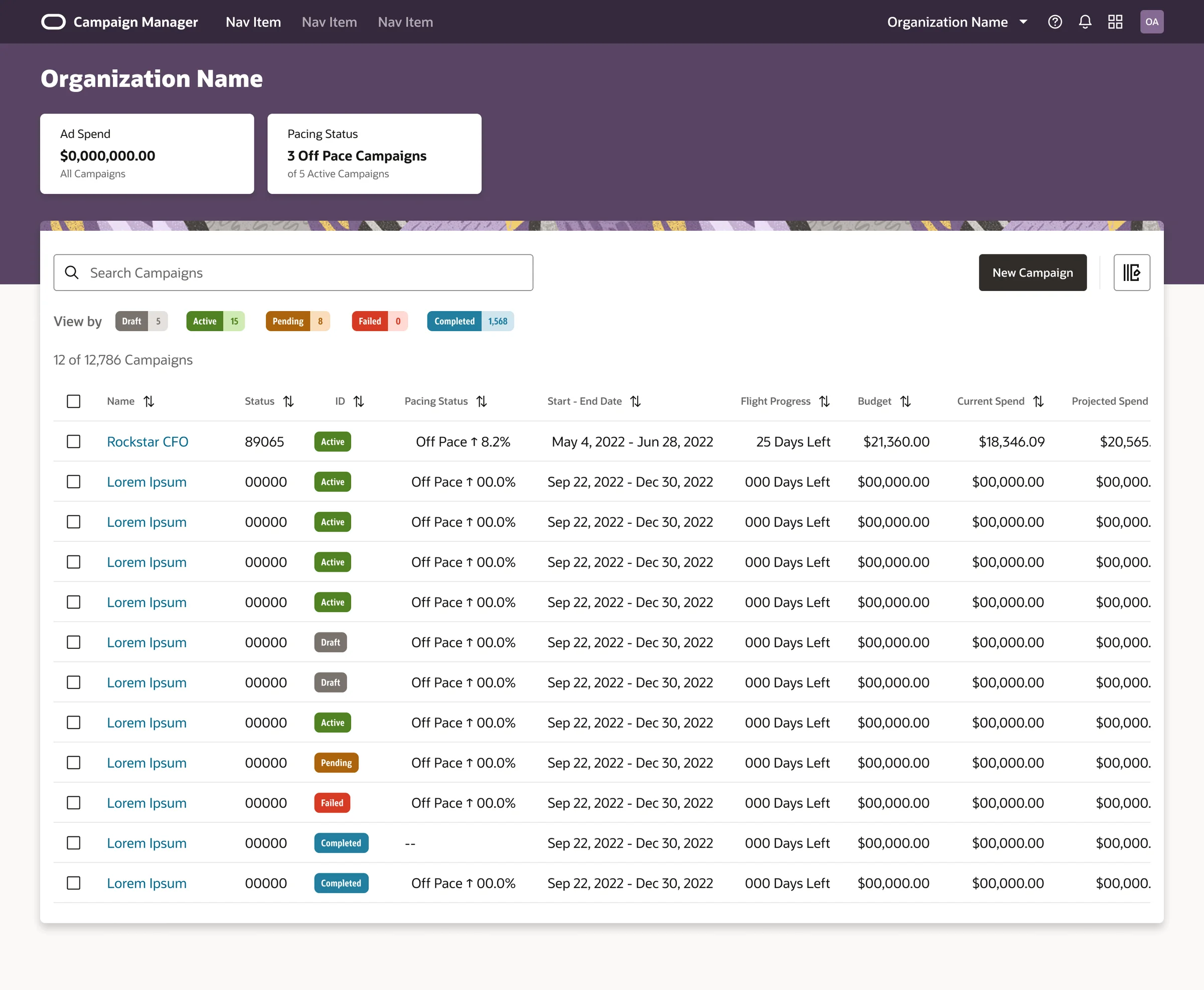Open Lorem Ipsum link in Failed row
This screenshot has height=990, width=1204.
pos(146,803)
